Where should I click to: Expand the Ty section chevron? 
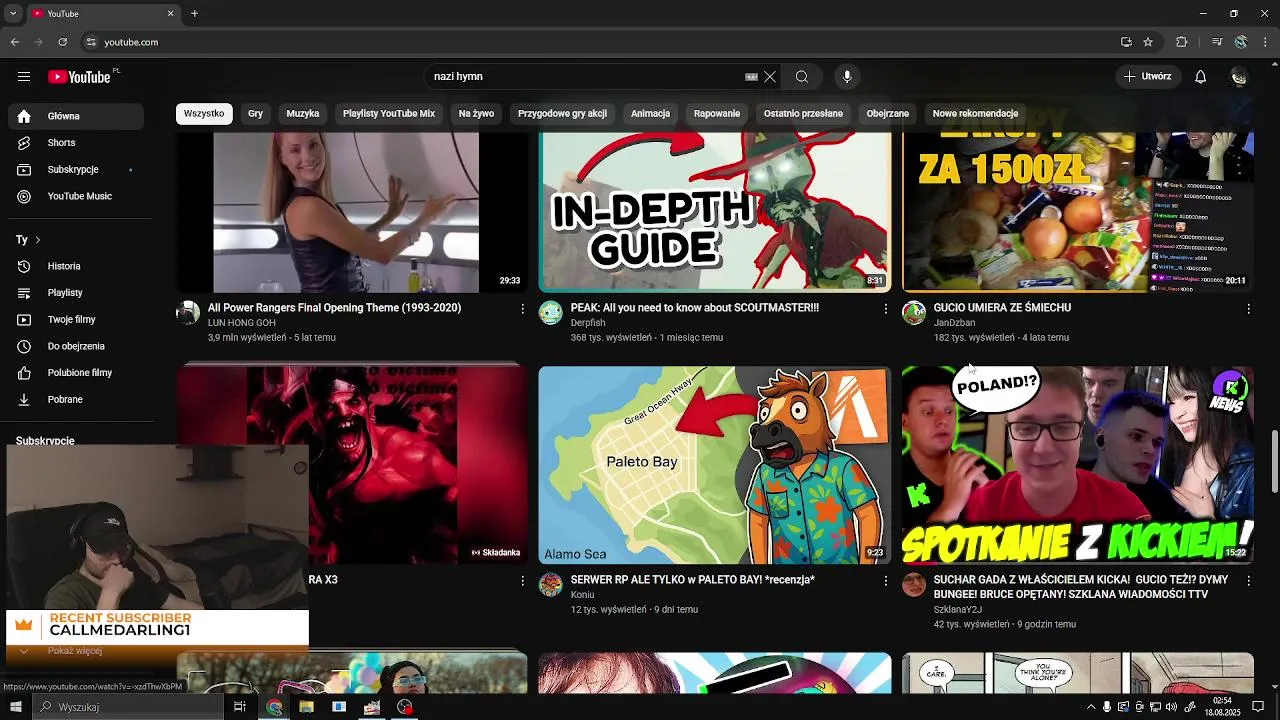(37, 240)
